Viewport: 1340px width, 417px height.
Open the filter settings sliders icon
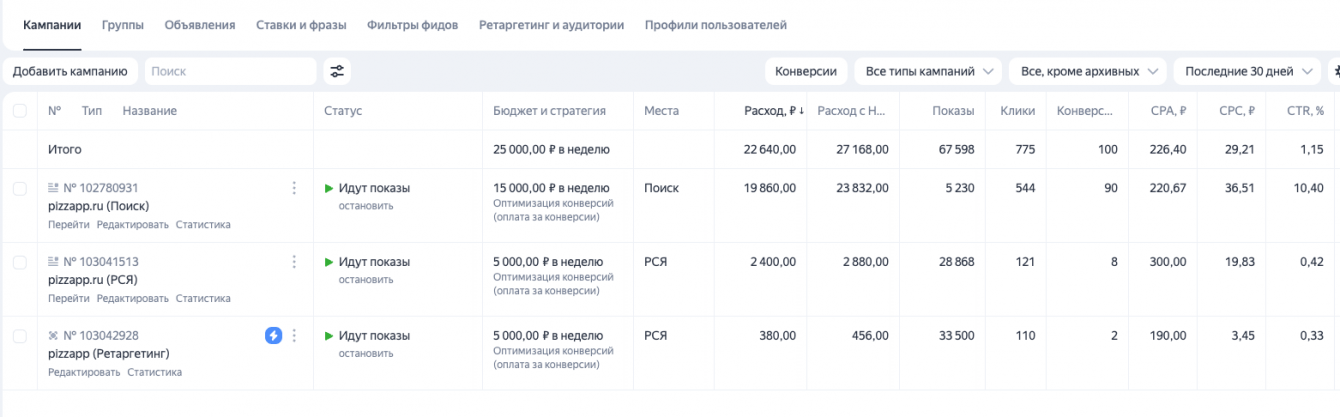click(337, 71)
